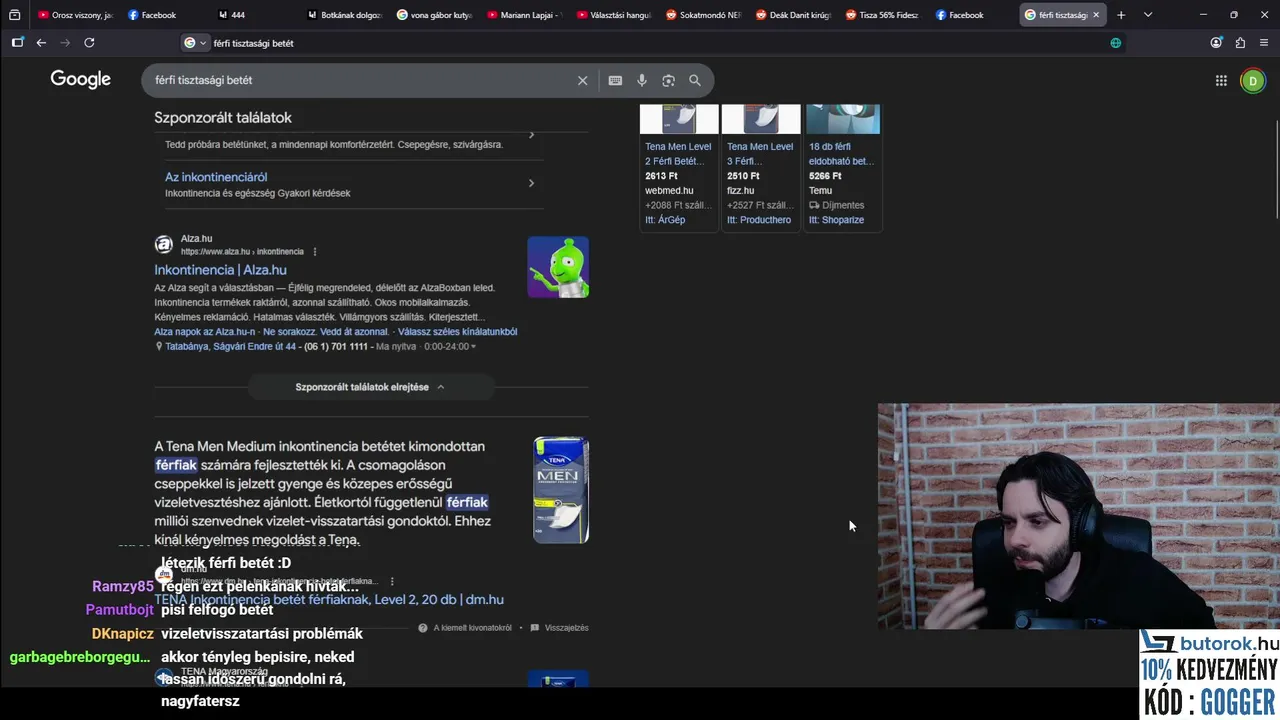This screenshot has width=1280, height=720.
Task: Click the '2613 Ft' price
Action: (661, 176)
